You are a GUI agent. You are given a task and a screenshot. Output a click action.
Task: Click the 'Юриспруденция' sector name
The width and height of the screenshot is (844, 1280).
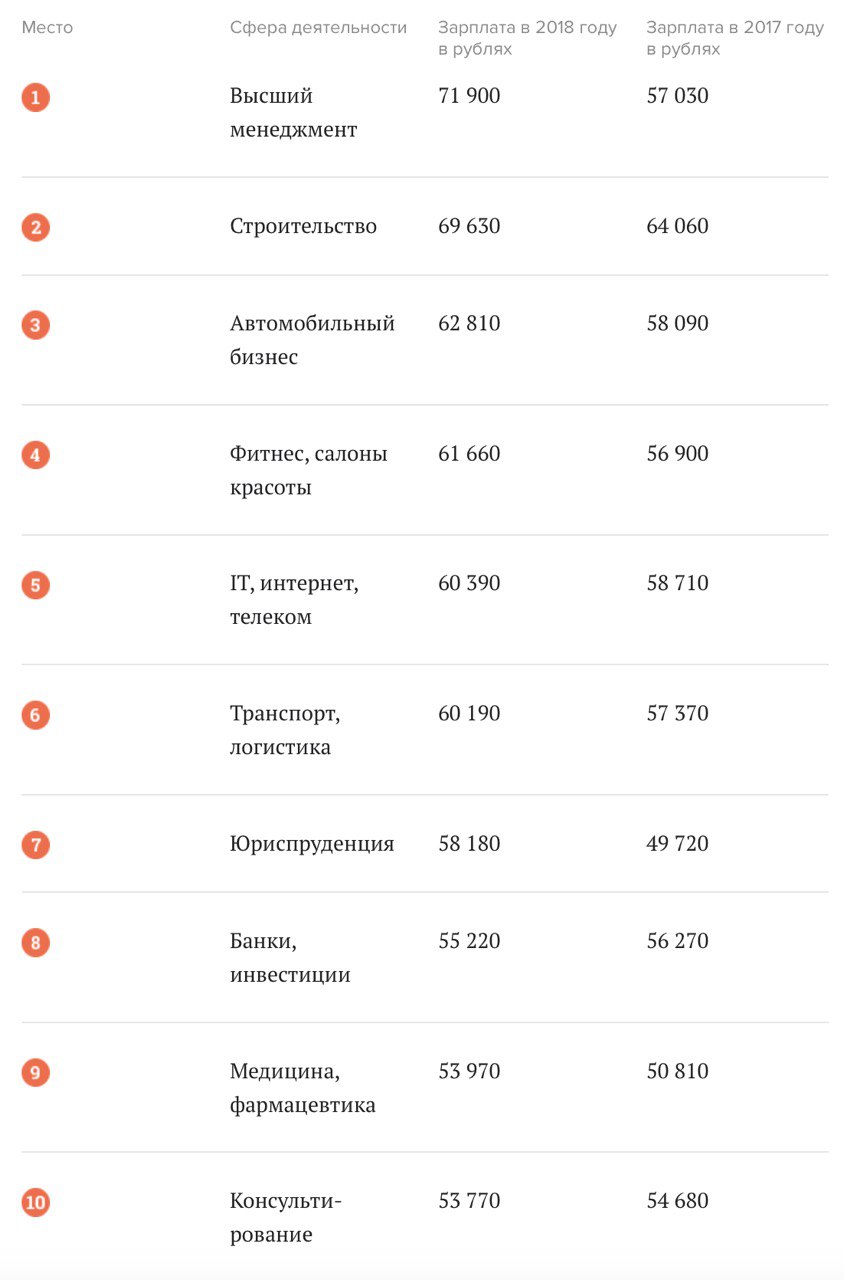[312, 844]
